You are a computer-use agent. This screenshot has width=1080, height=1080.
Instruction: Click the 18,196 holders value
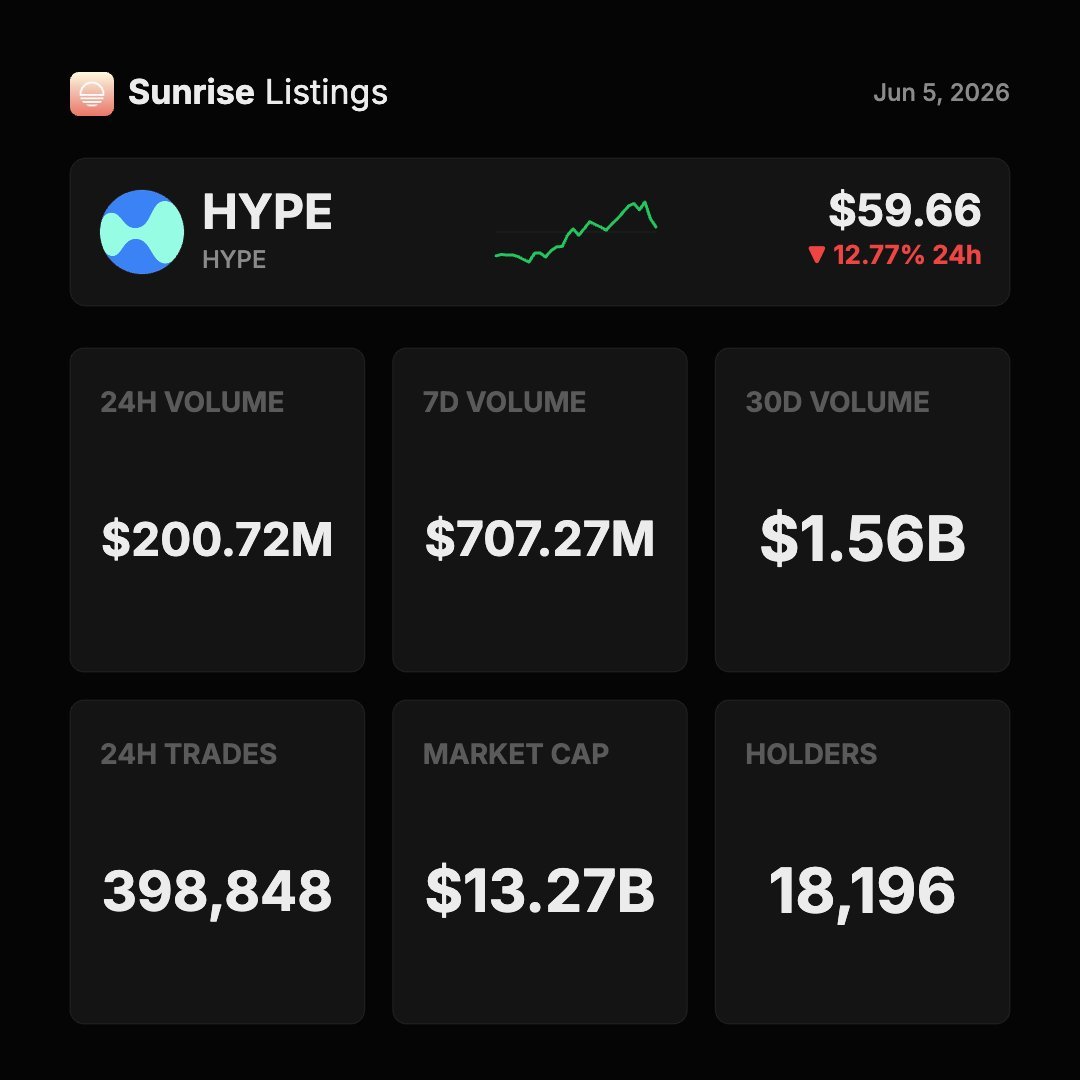pos(862,893)
